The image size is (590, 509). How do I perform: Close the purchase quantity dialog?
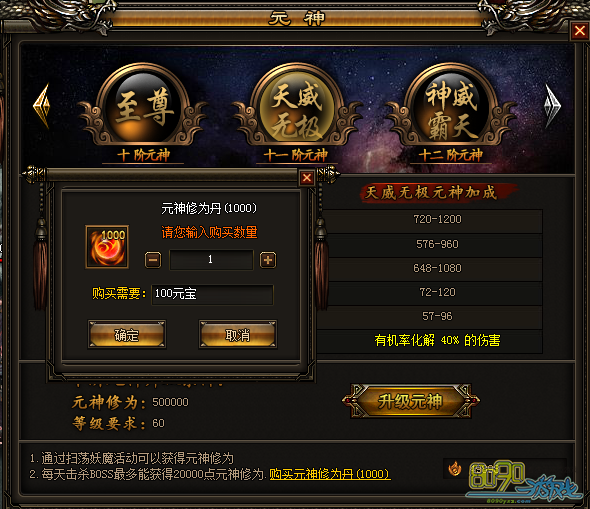(307, 178)
